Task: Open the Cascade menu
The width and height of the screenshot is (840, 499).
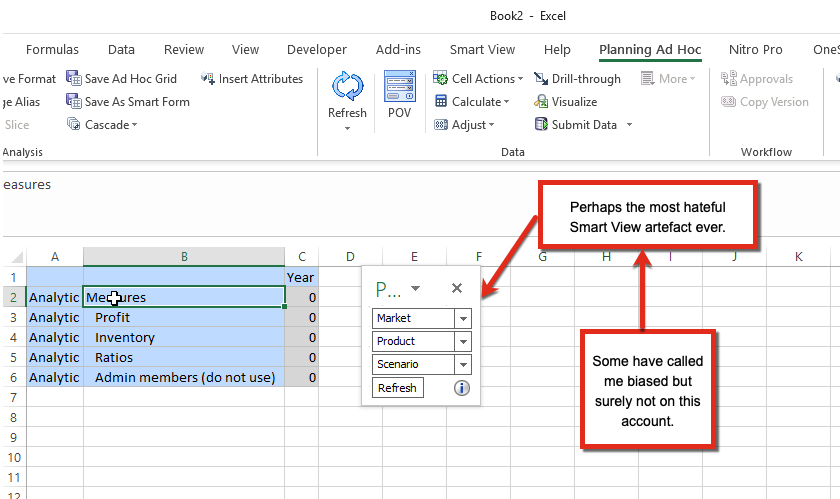Action: (x=102, y=124)
